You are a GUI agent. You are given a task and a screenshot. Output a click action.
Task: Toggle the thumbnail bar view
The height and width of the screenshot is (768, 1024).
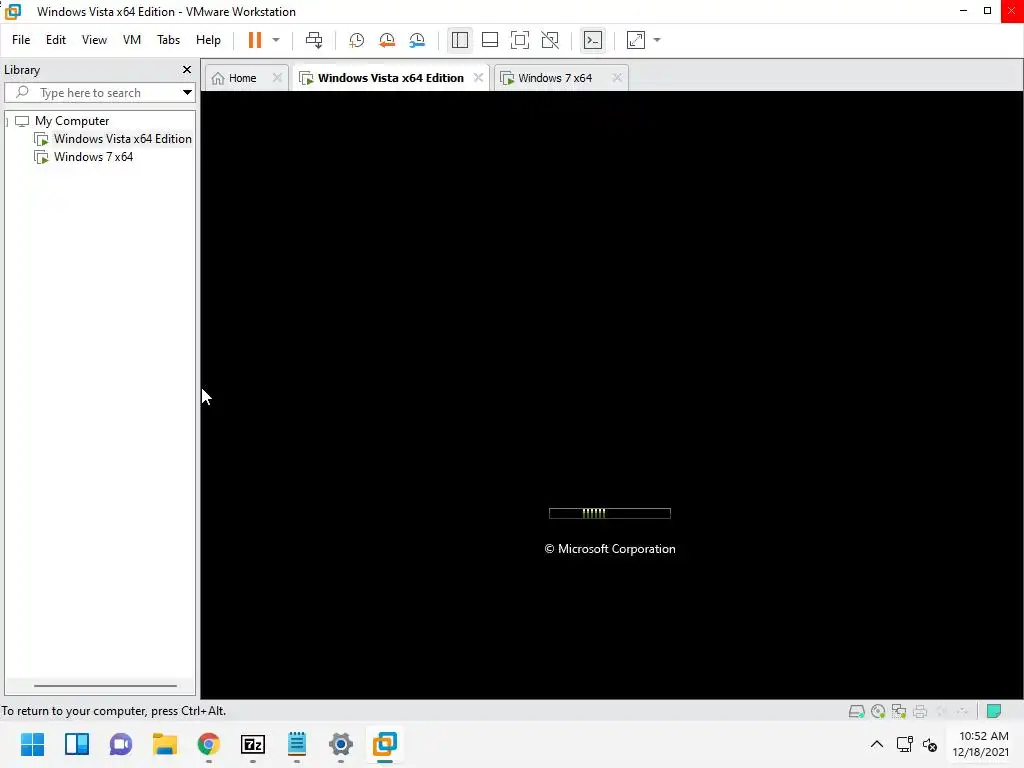pos(490,40)
